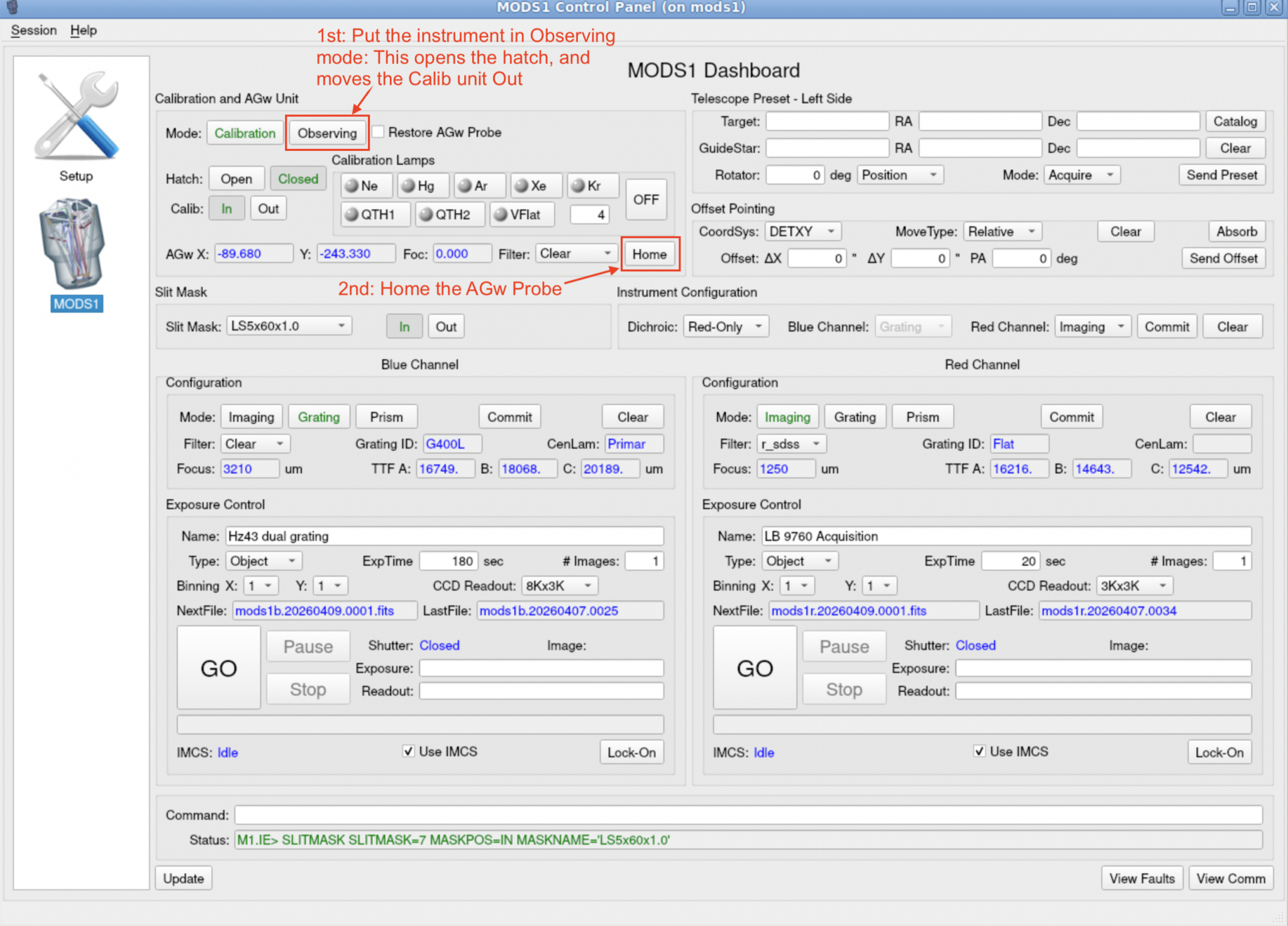Open the Help menu
Screen dimensions: 1288x926
(83, 30)
